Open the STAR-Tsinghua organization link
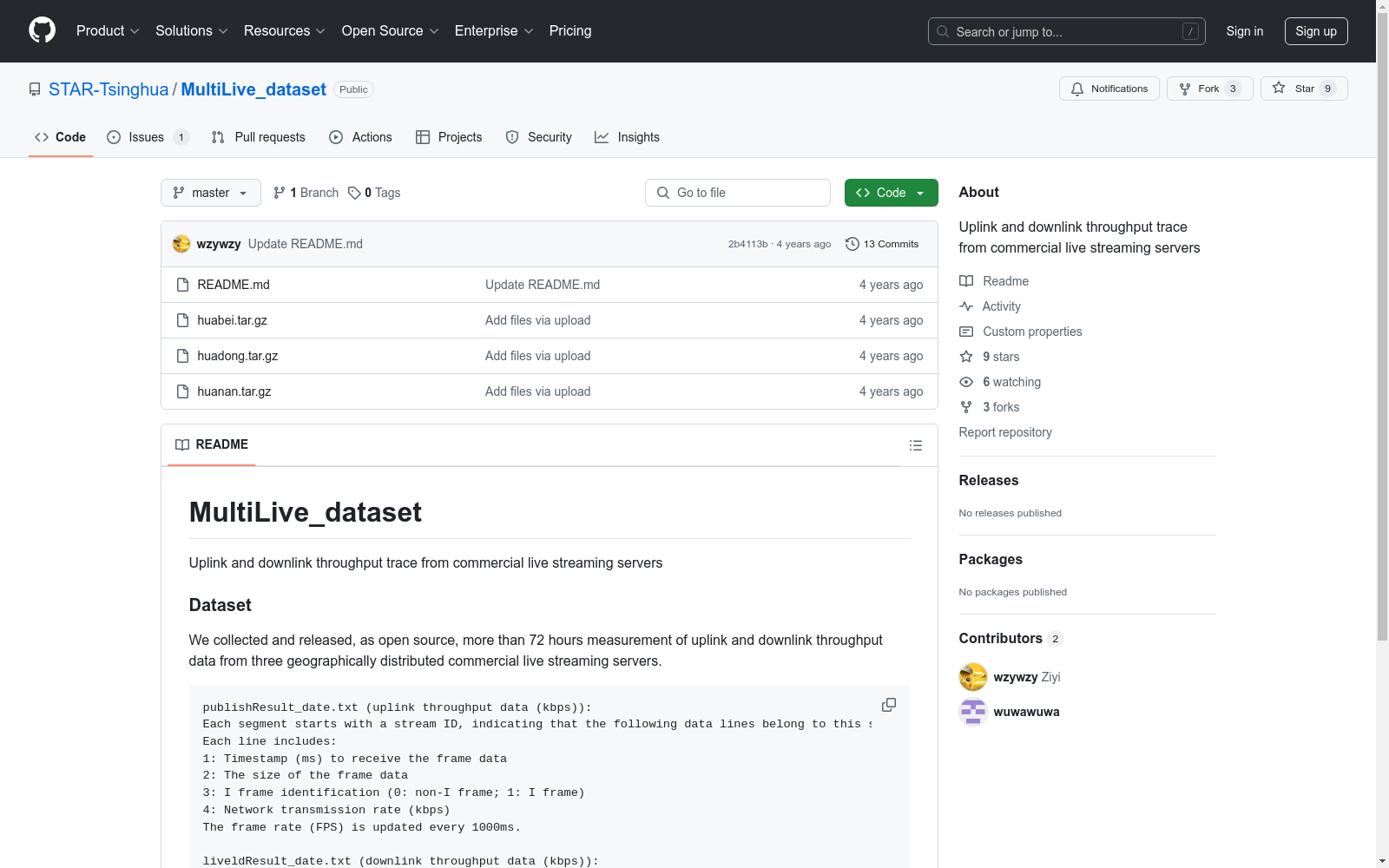This screenshot has height=868, width=1389. coord(109,89)
